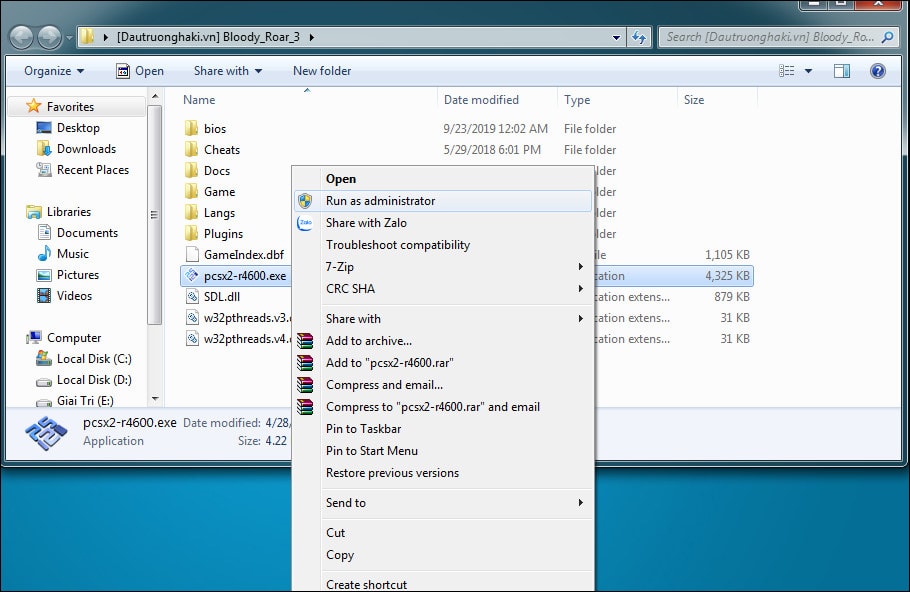Open the Help question mark icon
This screenshot has width=910, height=592.
coord(878,71)
